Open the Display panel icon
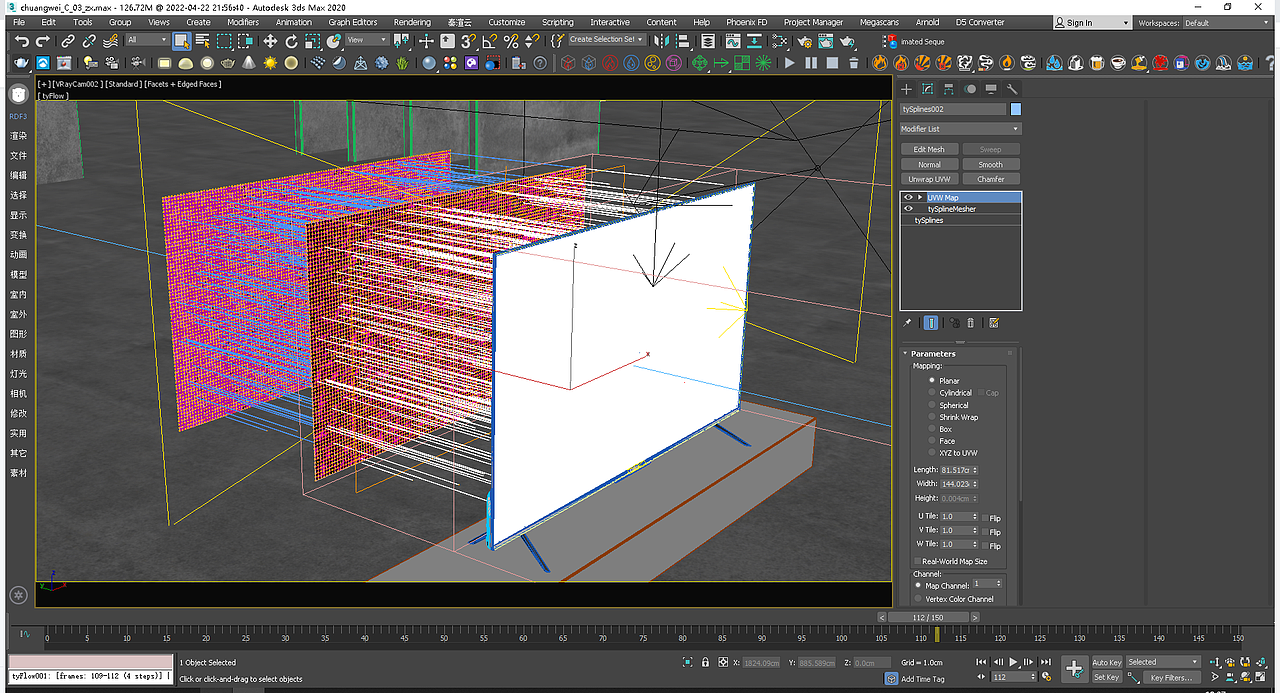1280x693 pixels. point(991,89)
